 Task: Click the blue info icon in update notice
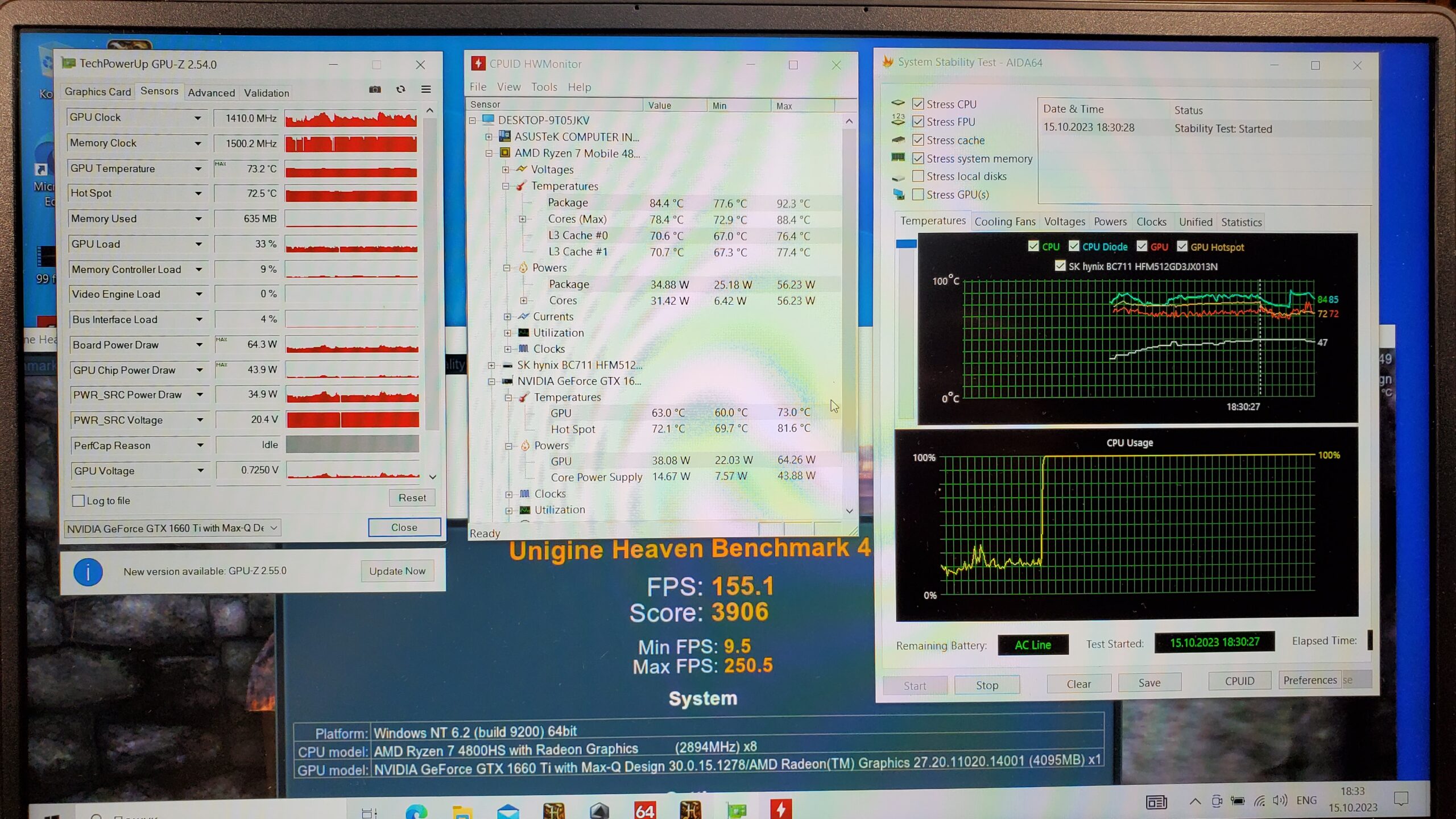[x=88, y=572]
